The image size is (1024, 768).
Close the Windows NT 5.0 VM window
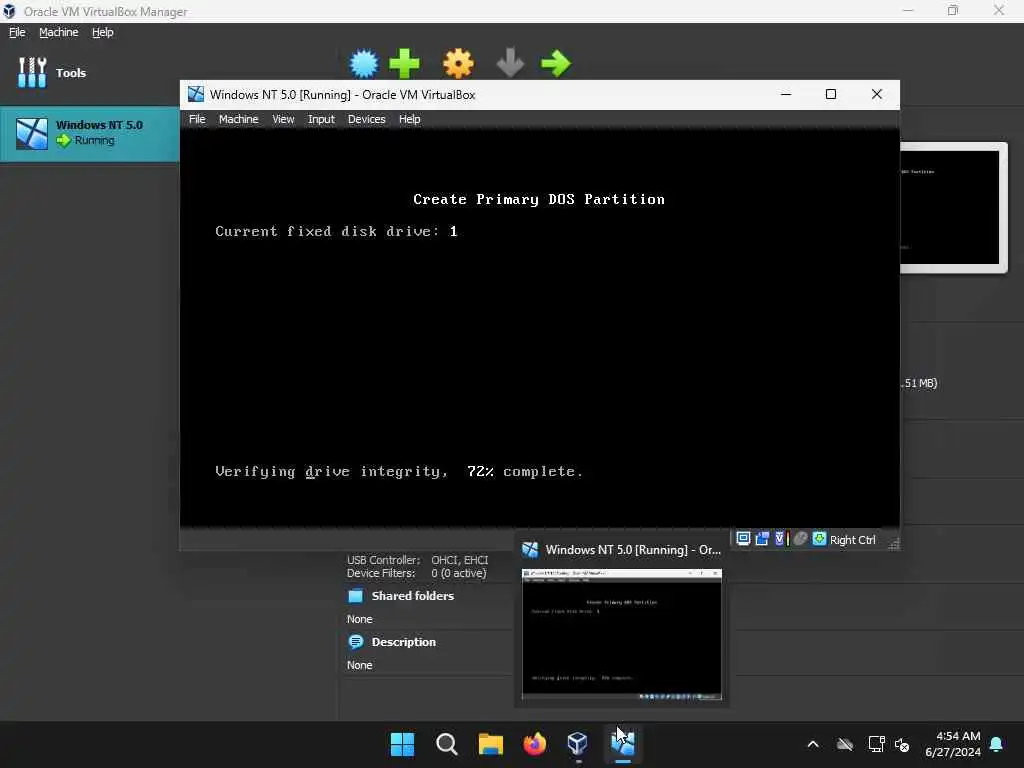tap(877, 94)
